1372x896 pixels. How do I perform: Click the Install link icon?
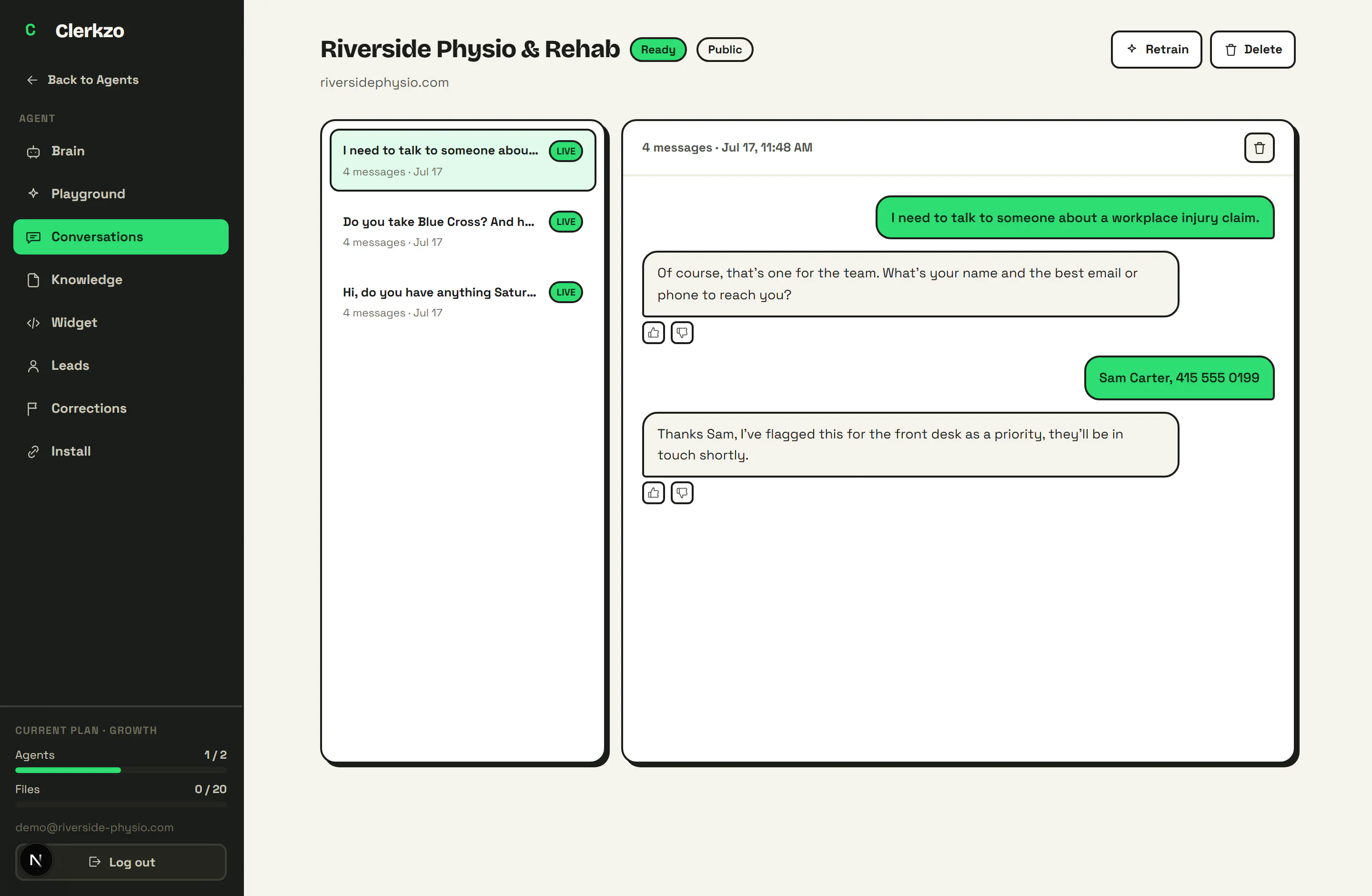33,451
